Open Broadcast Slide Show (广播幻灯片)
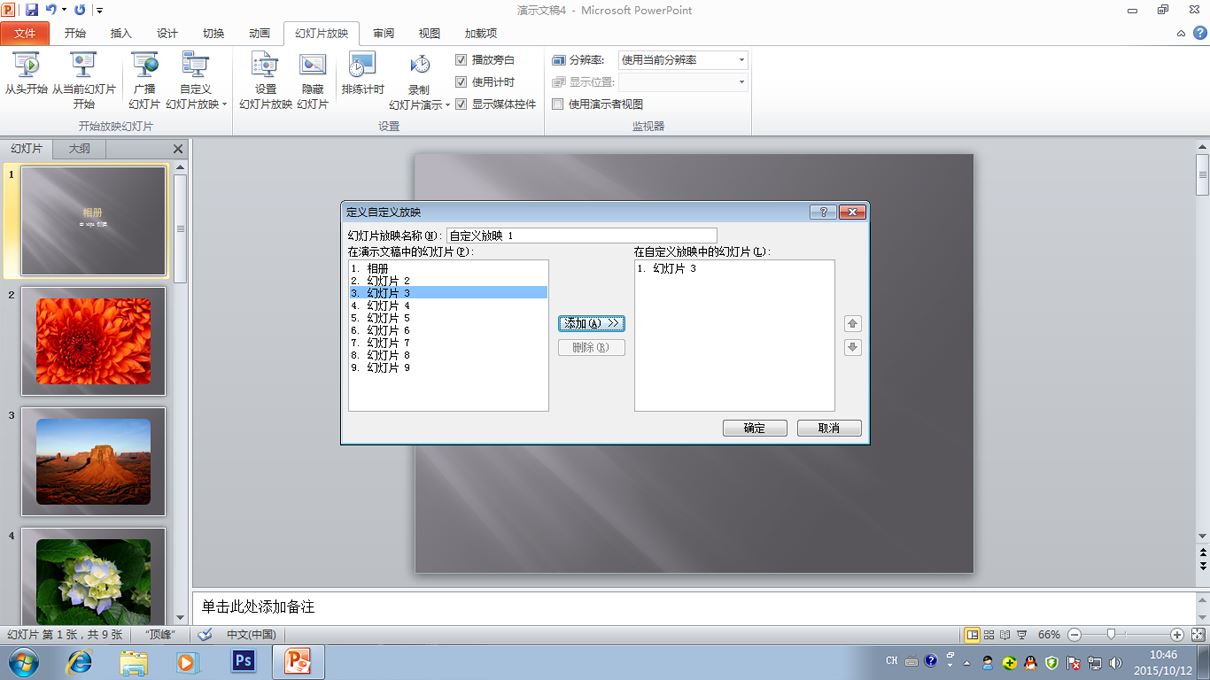The image size is (1210, 680). 144,80
